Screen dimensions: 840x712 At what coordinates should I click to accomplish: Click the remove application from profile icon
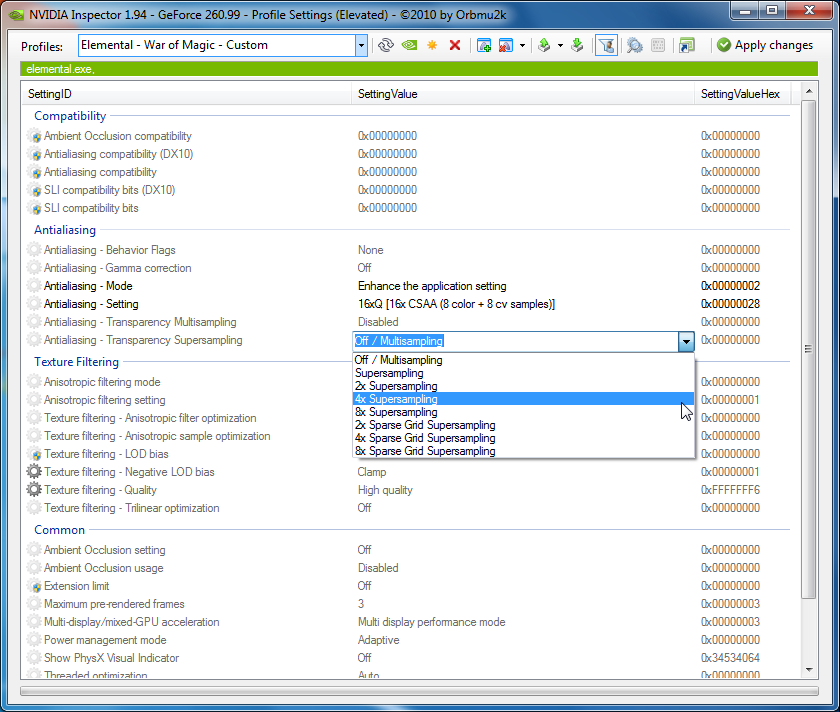coord(506,45)
